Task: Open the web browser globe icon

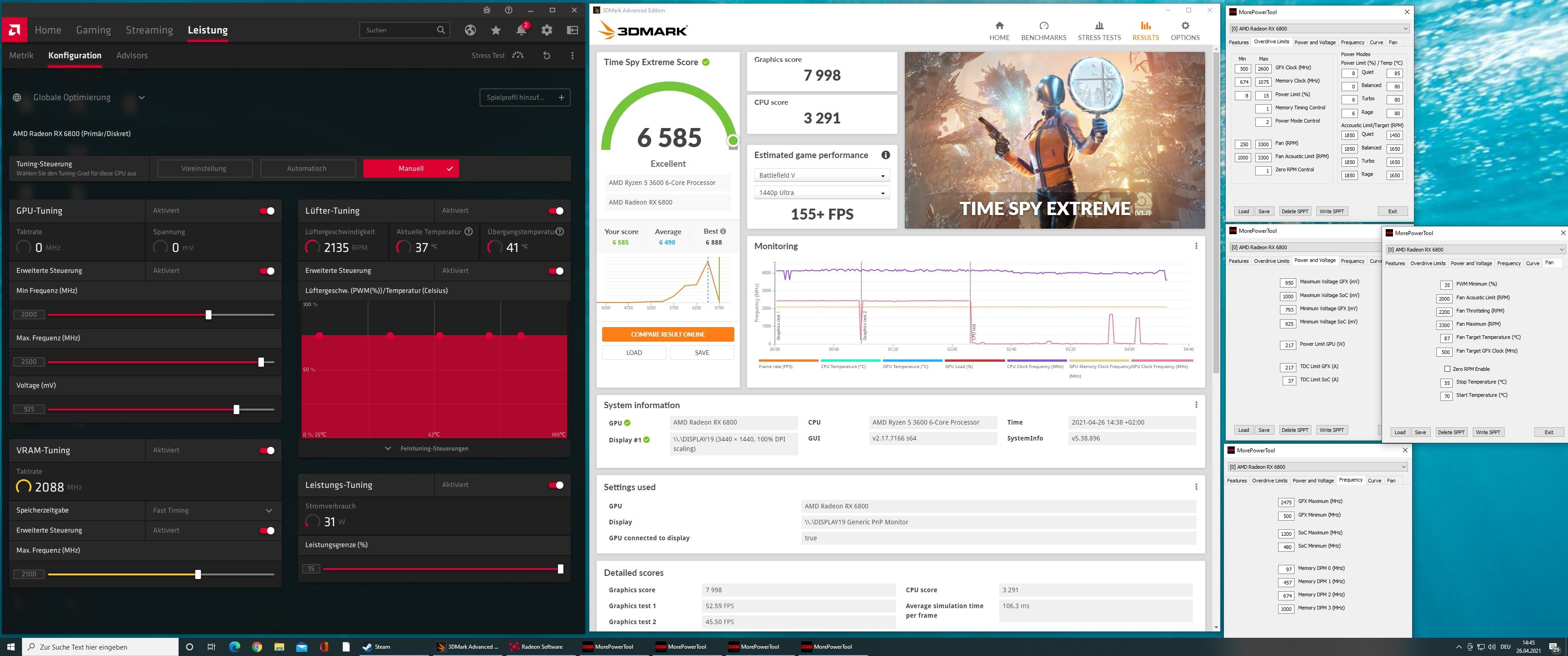Action: [470, 30]
